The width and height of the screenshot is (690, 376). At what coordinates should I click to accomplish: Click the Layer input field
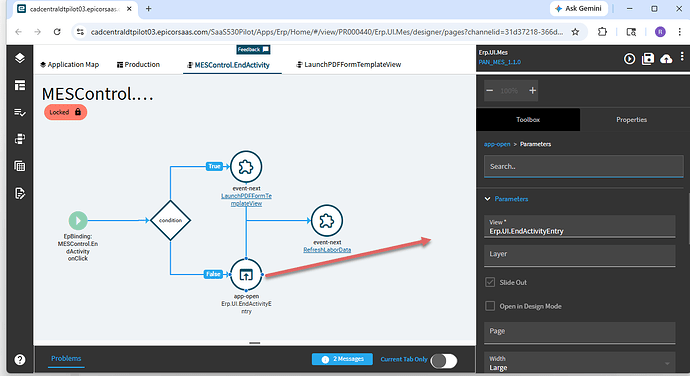(580, 255)
